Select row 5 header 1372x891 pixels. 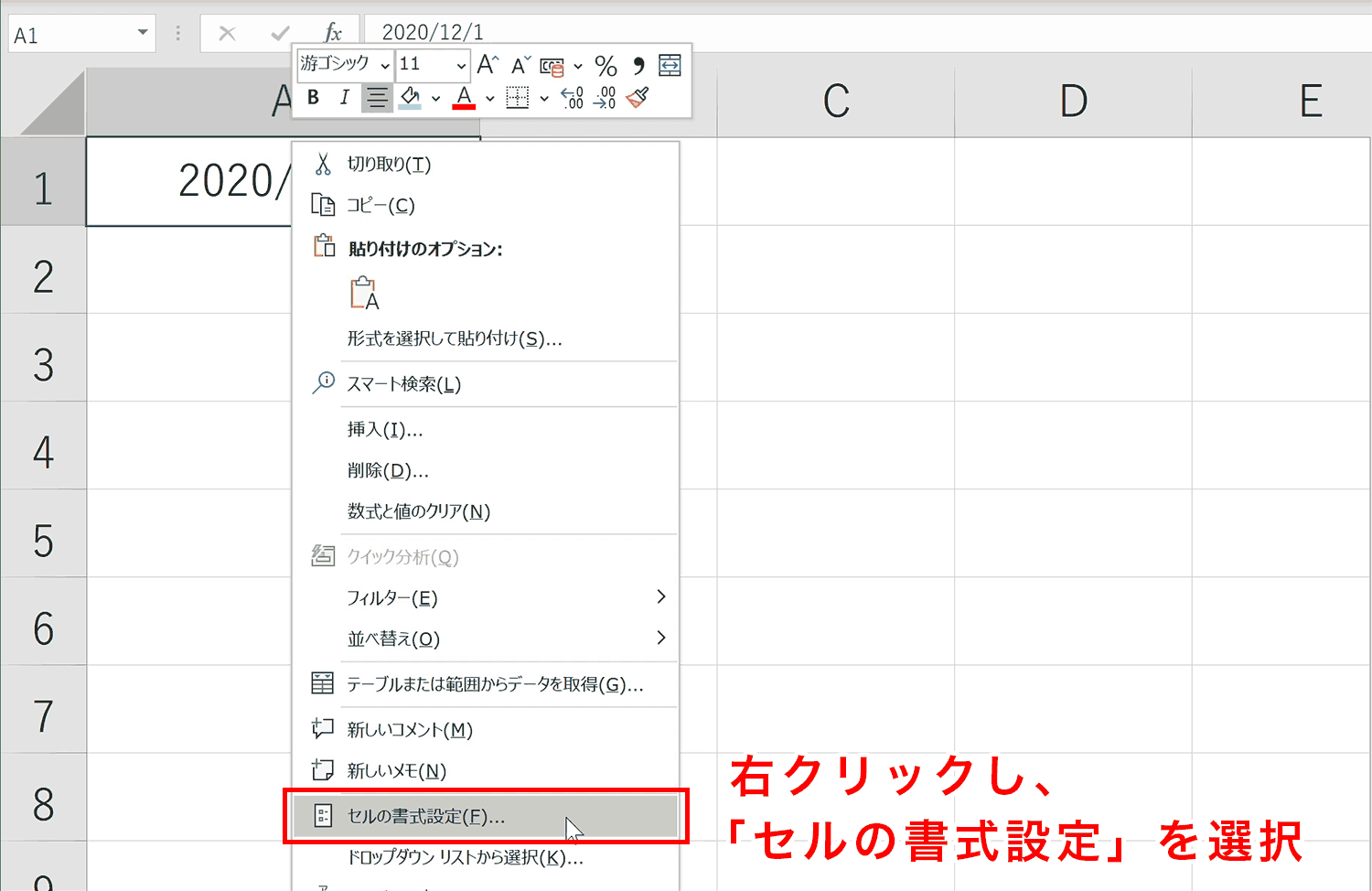click(x=43, y=533)
